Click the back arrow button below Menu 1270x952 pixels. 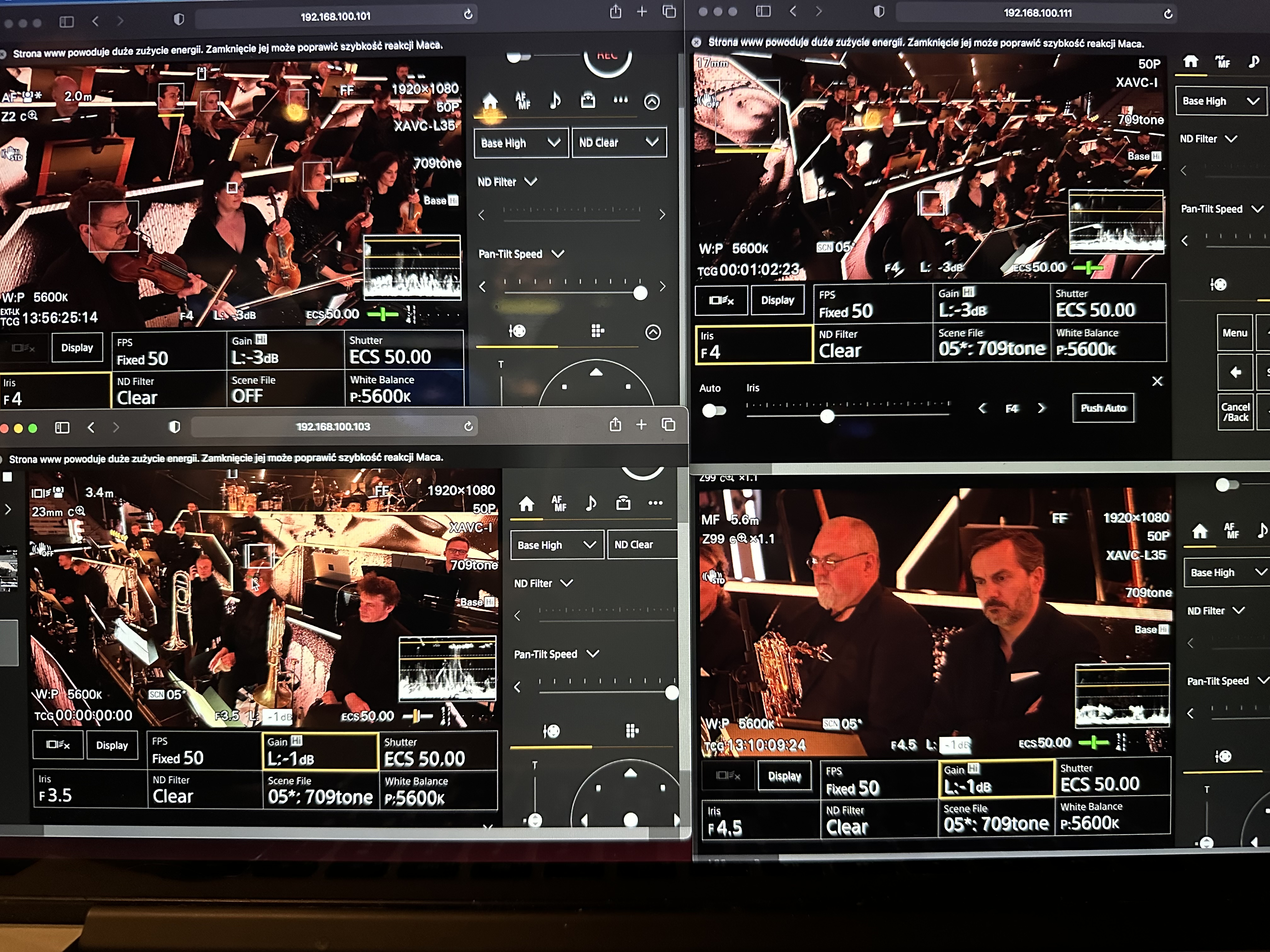pos(1235,372)
